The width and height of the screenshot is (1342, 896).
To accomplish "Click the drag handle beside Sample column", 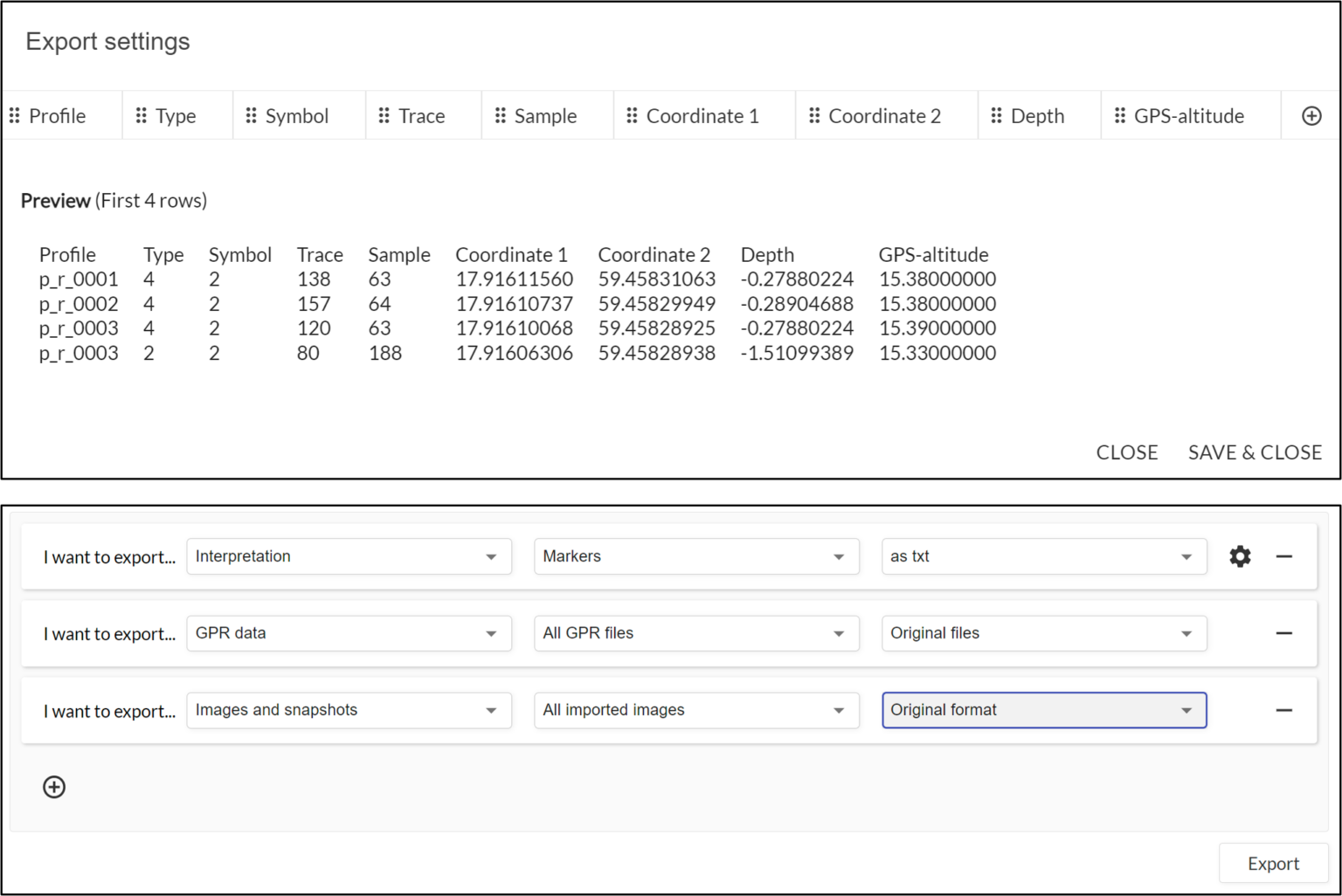I will click(501, 115).
